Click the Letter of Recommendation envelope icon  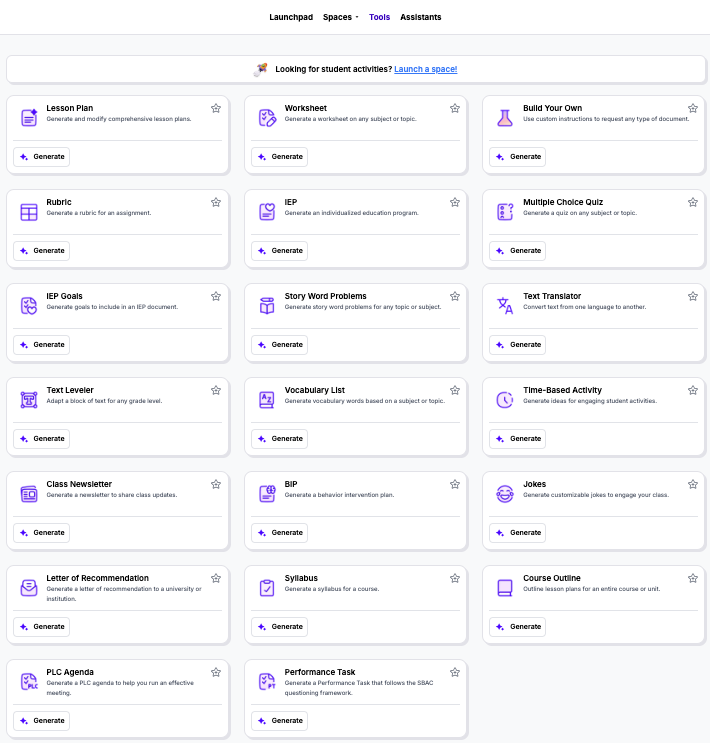(29, 588)
